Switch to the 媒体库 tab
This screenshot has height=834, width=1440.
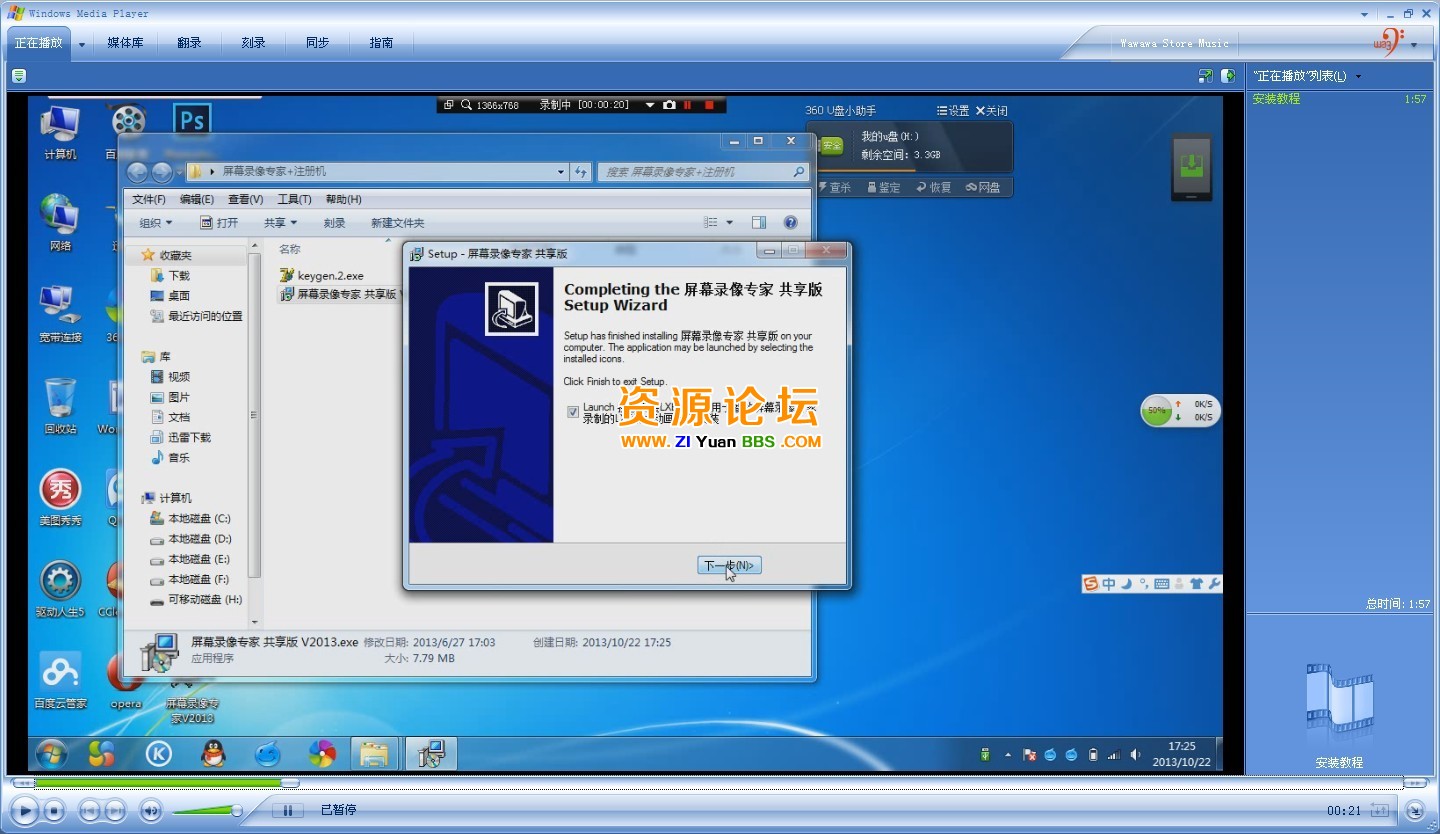(125, 43)
